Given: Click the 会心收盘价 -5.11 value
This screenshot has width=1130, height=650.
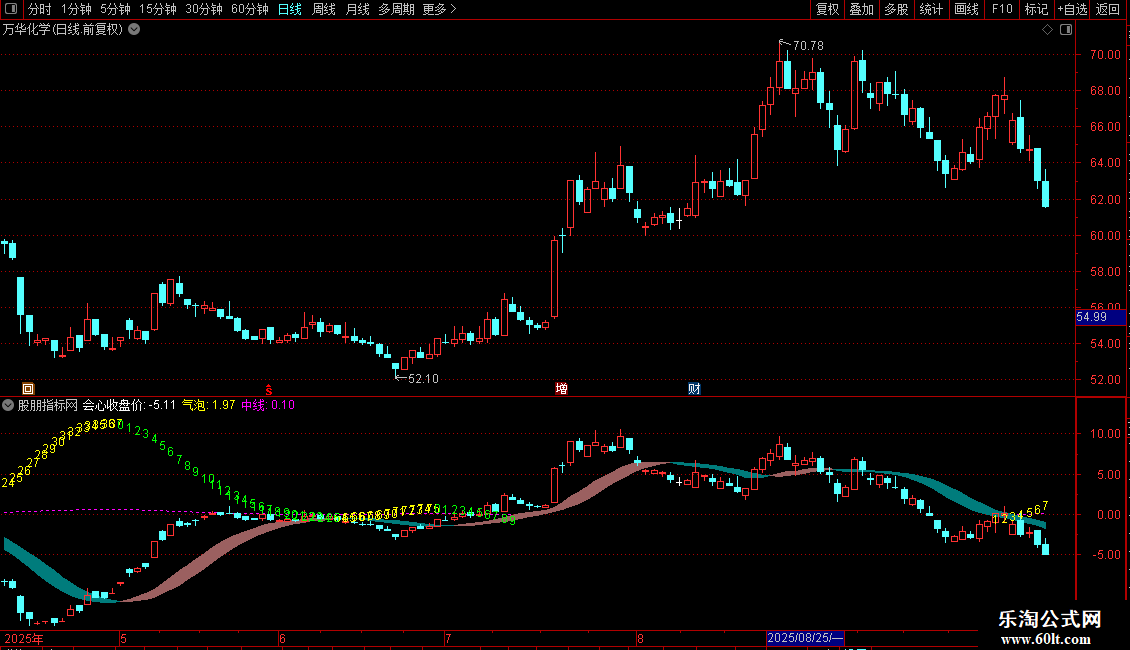Looking at the screenshot, I should coord(130,405).
